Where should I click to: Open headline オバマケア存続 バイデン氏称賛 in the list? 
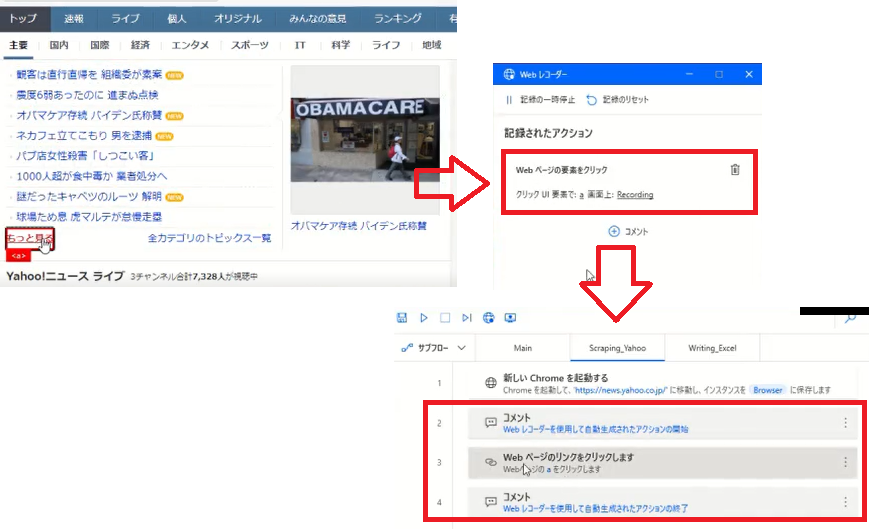tap(89, 115)
